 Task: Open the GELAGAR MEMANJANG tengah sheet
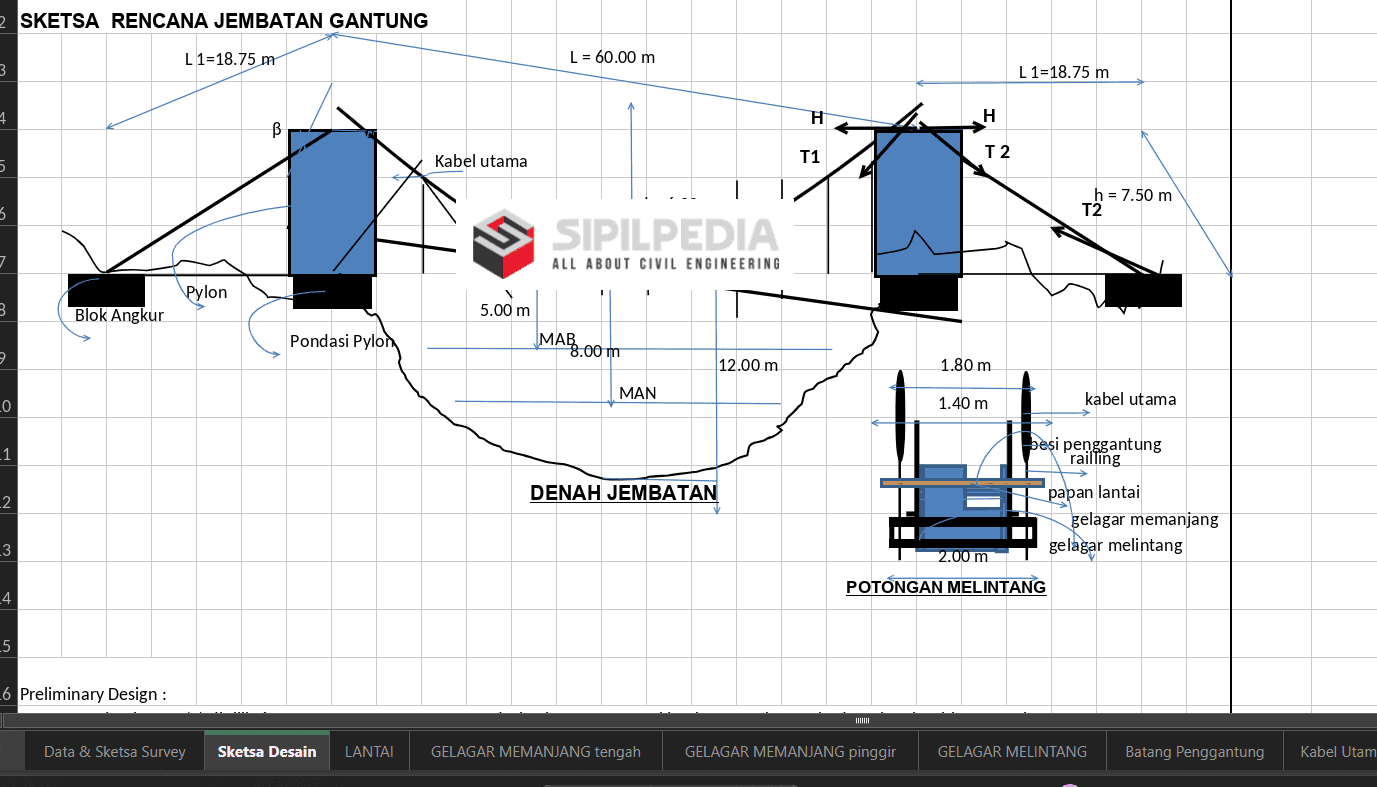(535, 752)
